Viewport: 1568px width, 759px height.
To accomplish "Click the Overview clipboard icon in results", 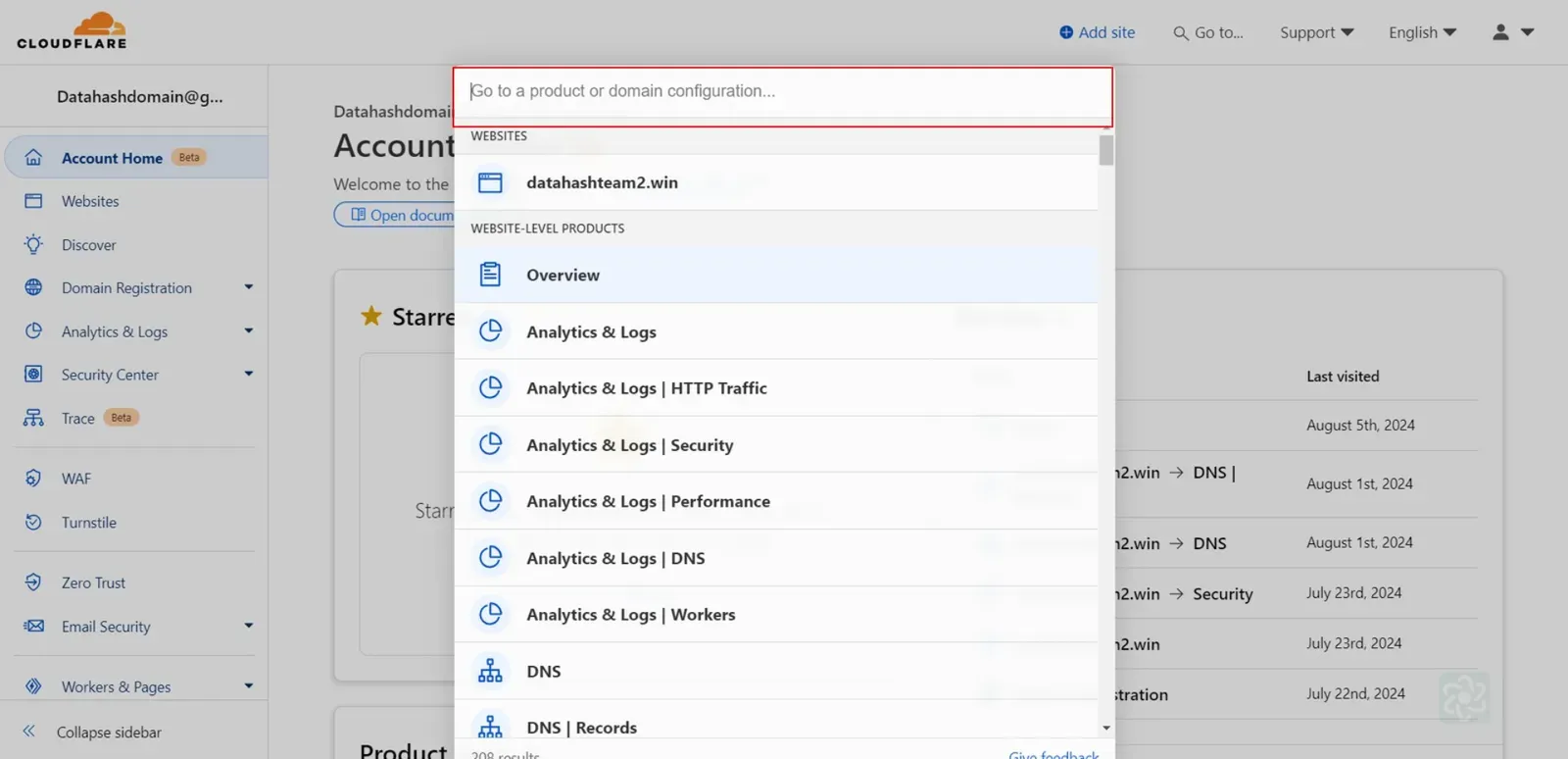I will [x=490, y=275].
